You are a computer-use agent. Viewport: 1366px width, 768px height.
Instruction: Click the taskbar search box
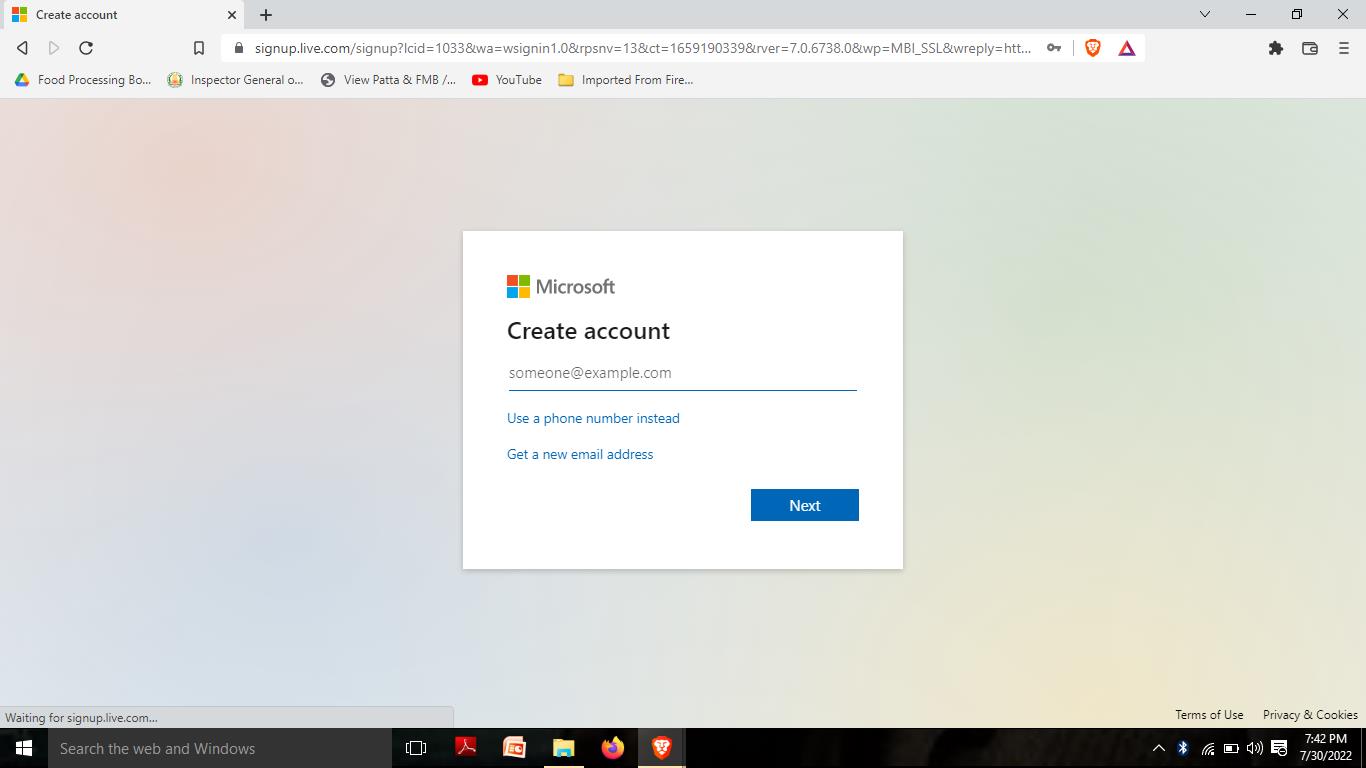pyautogui.click(x=219, y=748)
